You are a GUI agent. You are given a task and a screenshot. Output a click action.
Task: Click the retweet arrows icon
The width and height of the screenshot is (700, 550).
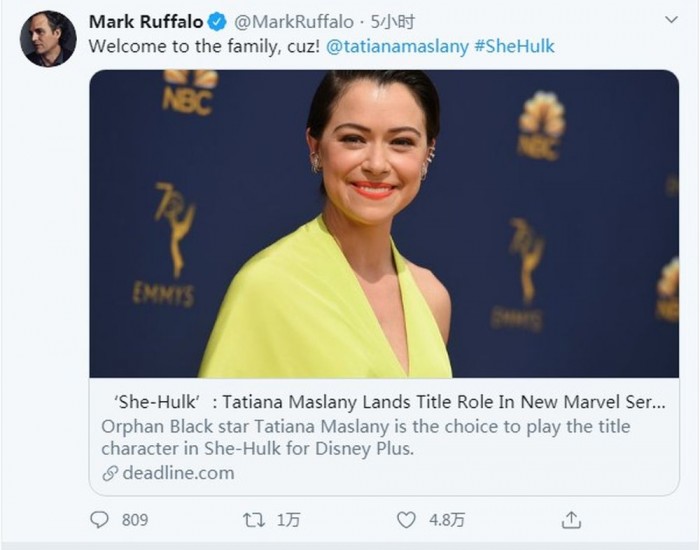tap(255, 520)
